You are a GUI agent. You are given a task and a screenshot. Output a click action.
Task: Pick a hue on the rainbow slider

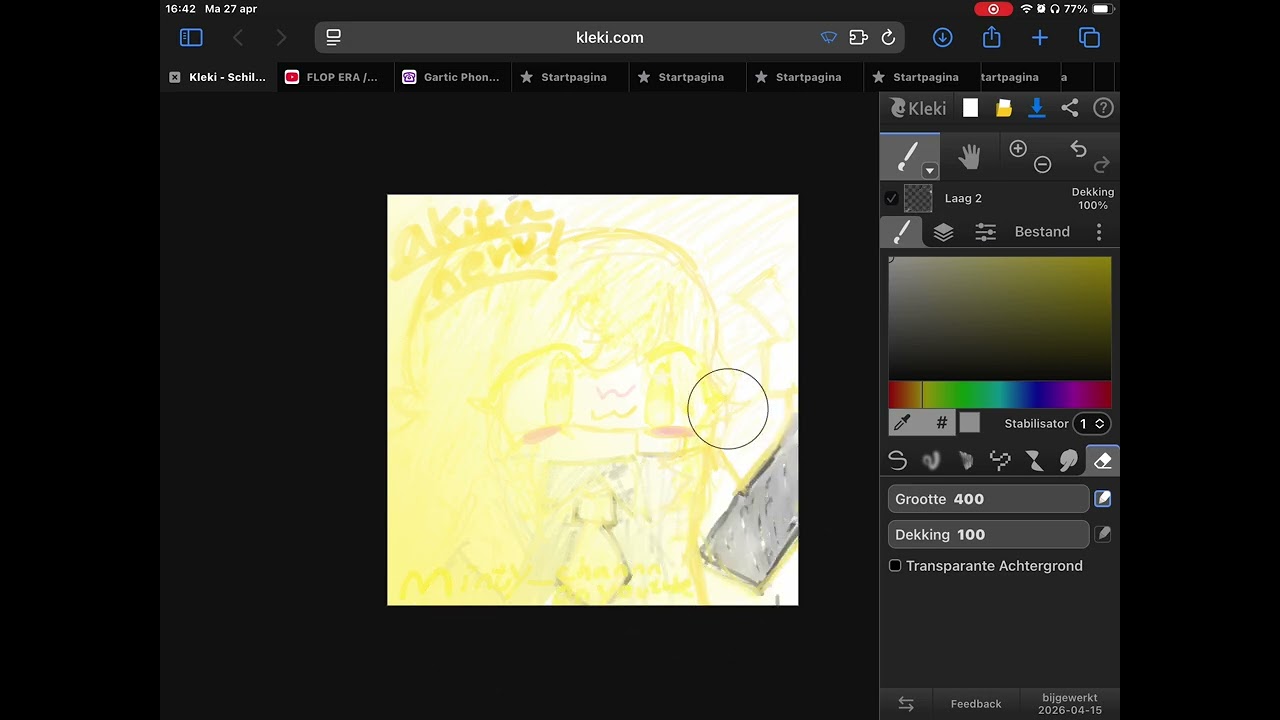[x=1000, y=394]
